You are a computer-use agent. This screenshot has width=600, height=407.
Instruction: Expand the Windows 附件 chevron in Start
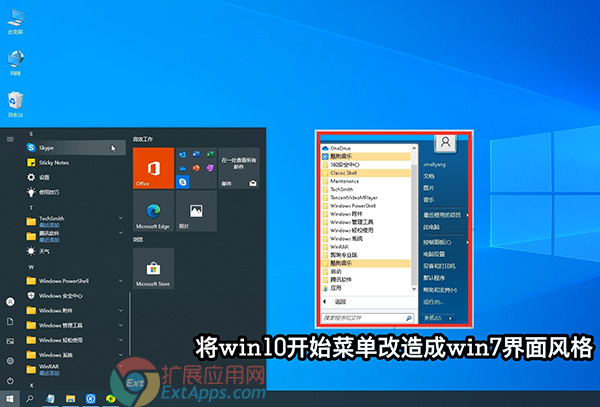pos(121,310)
